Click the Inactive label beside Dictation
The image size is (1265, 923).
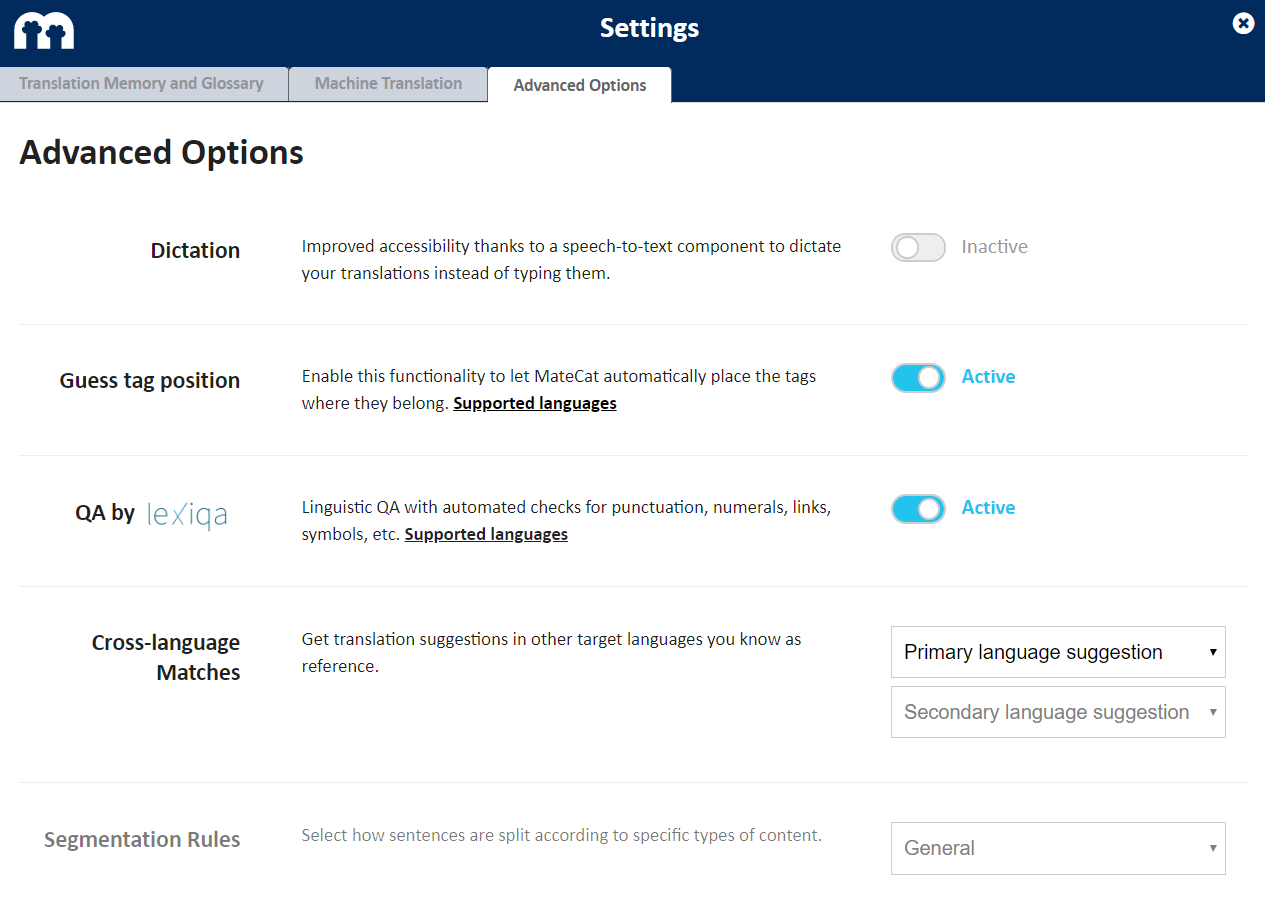point(994,247)
